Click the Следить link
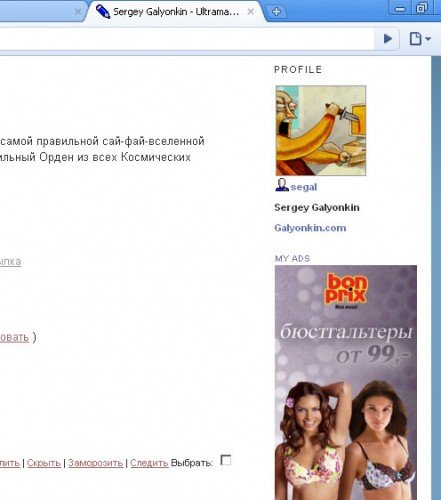This screenshot has width=441, height=500. tap(149, 463)
